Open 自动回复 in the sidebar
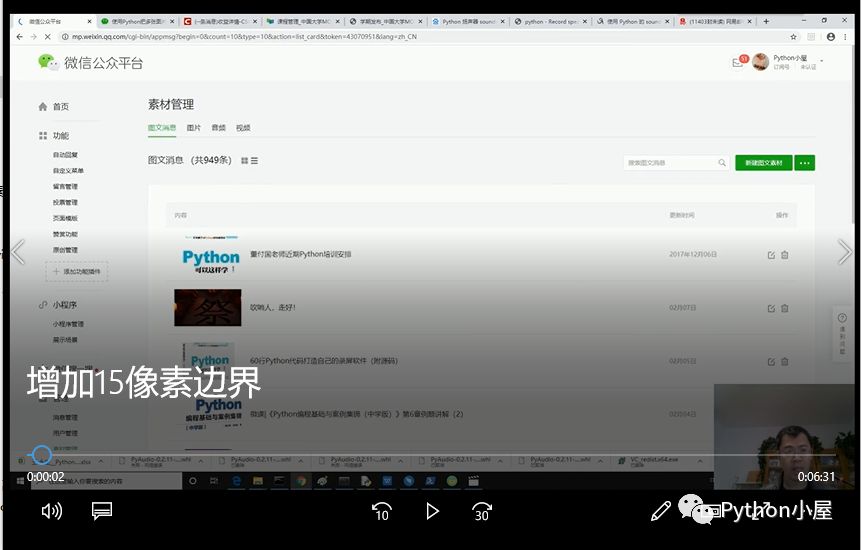The image size is (861, 550). 65,155
